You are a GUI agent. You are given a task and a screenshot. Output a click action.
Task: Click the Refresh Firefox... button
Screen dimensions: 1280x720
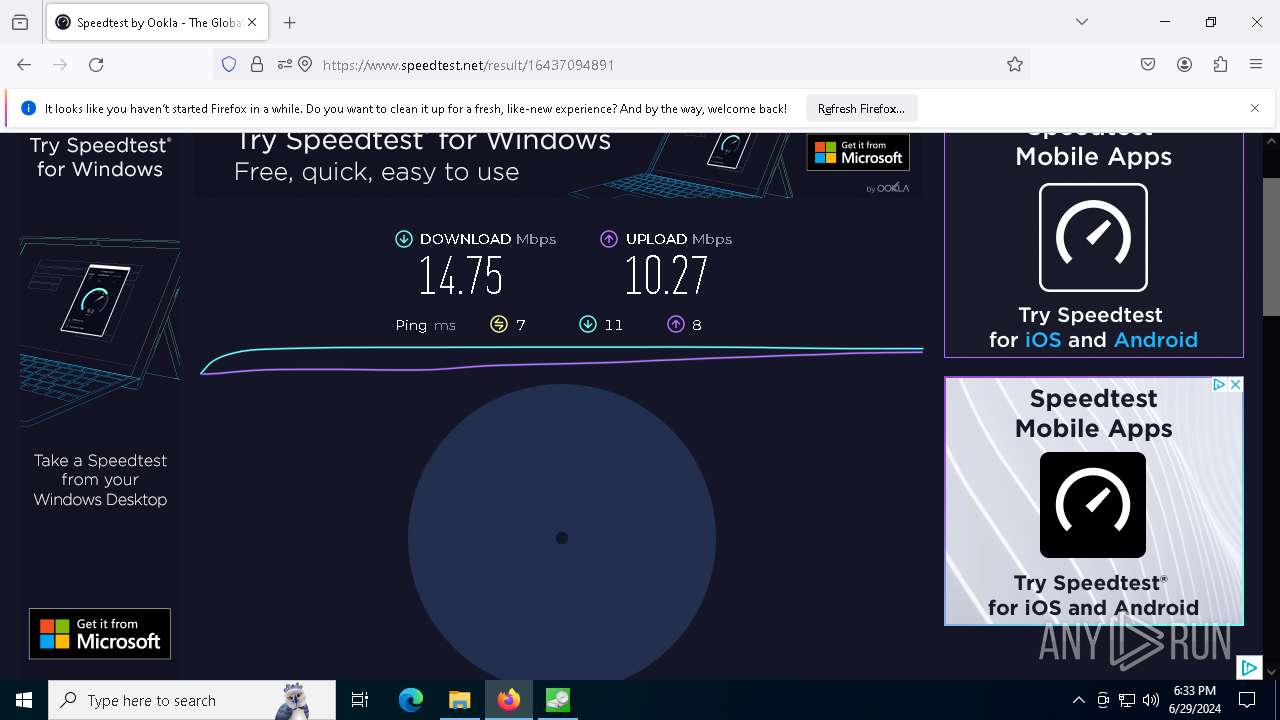click(x=861, y=108)
